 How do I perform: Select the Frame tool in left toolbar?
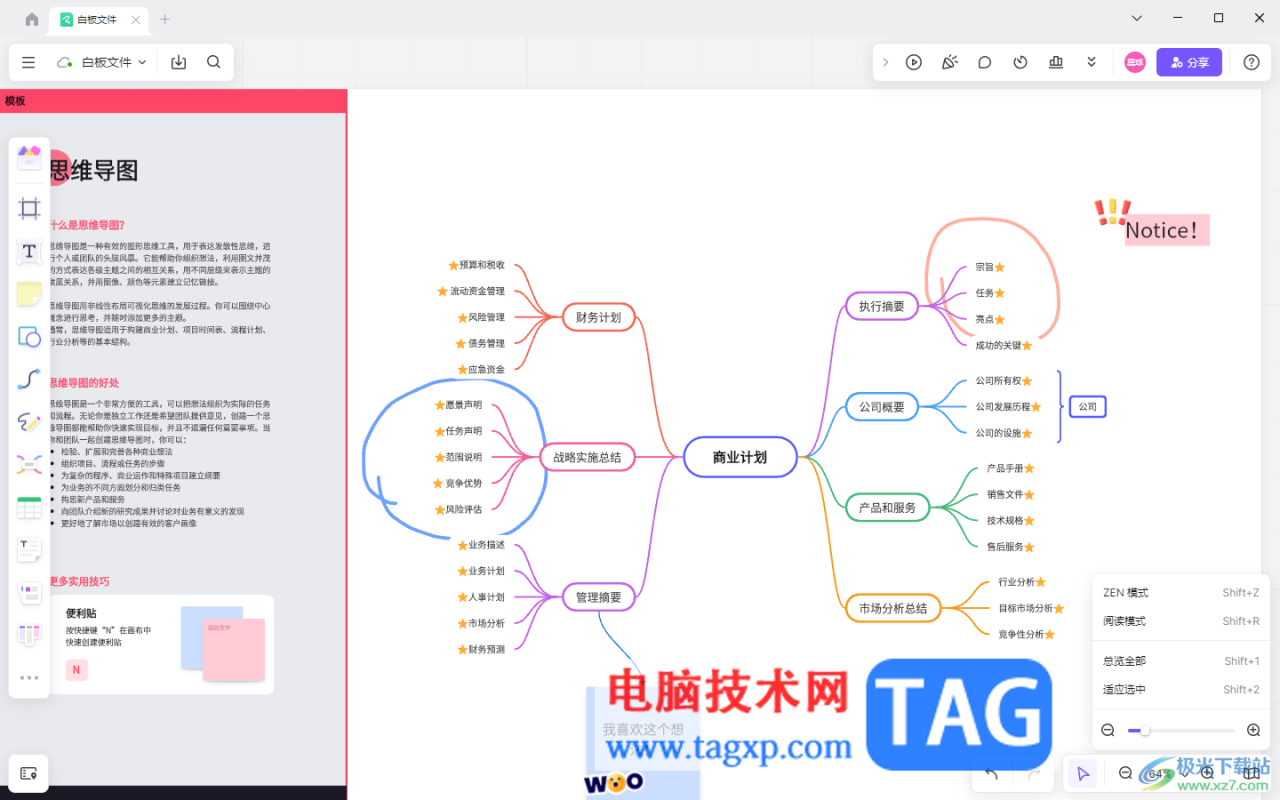tap(29, 208)
